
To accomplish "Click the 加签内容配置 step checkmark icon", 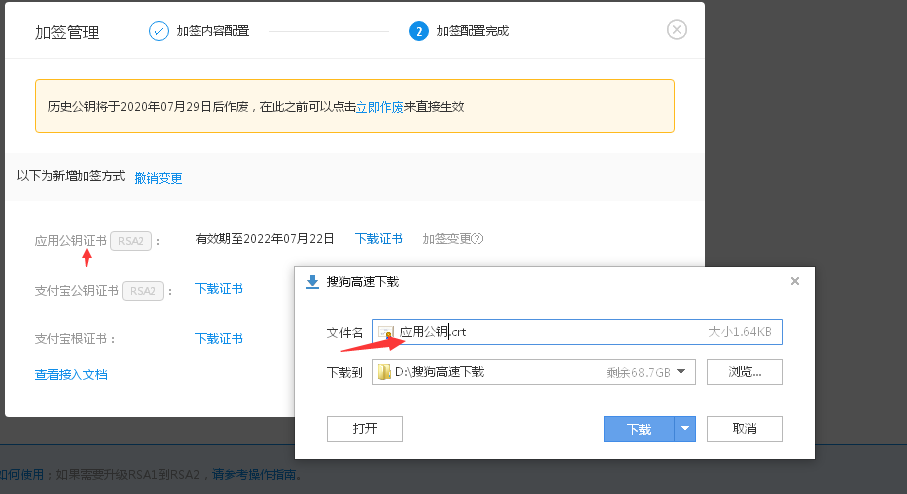I will [x=158, y=31].
